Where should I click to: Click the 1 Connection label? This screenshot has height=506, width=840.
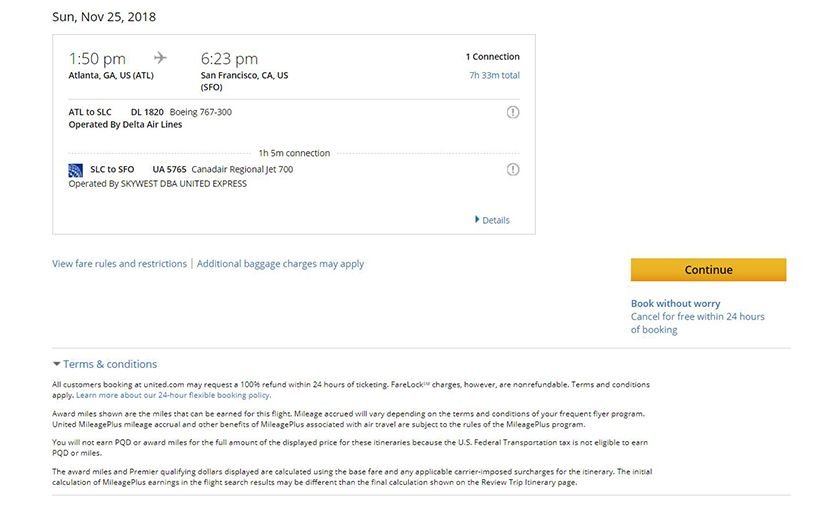pos(492,57)
